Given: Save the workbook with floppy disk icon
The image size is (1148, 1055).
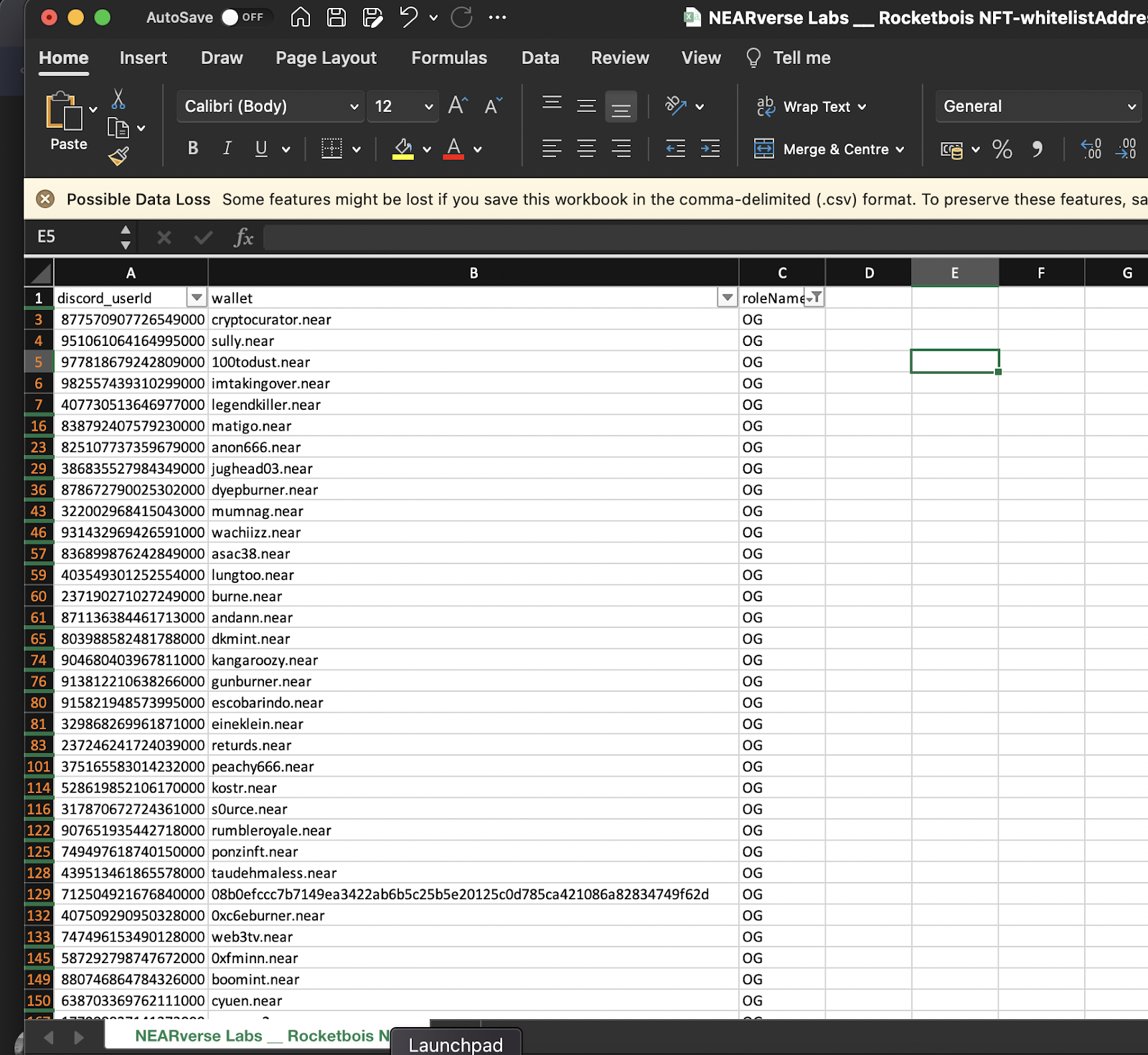Looking at the screenshot, I should [x=337, y=17].
